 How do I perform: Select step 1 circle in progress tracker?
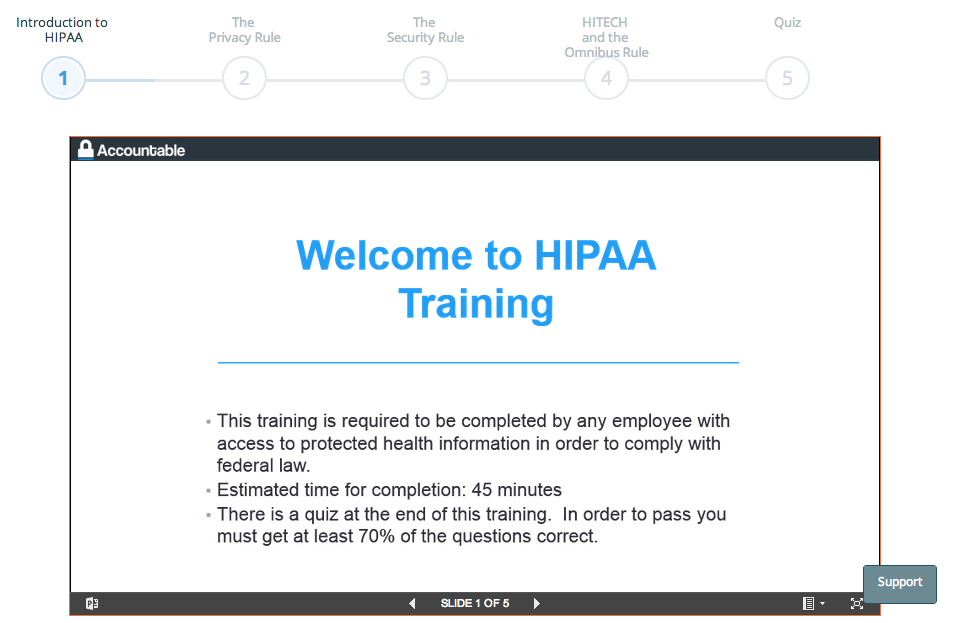(x=63, y=78)
